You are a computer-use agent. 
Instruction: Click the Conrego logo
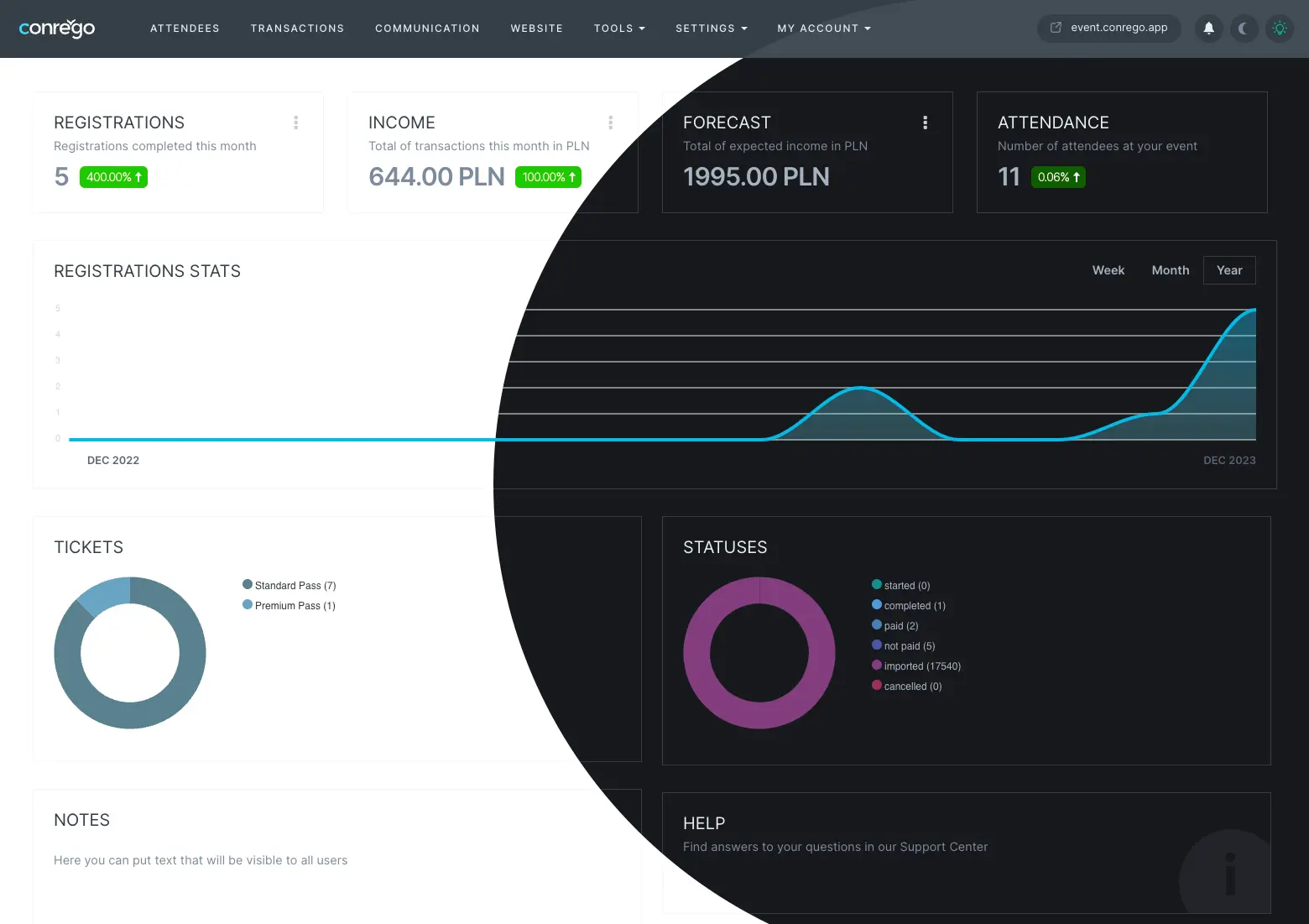coord(57,28)
